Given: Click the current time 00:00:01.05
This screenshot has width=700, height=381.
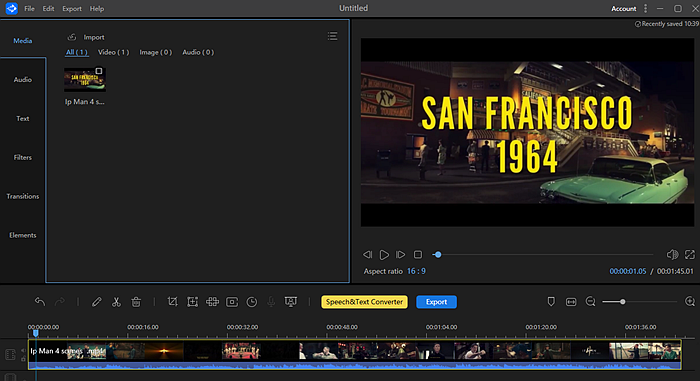Looking at the screenshot, I should click(628, 271).
